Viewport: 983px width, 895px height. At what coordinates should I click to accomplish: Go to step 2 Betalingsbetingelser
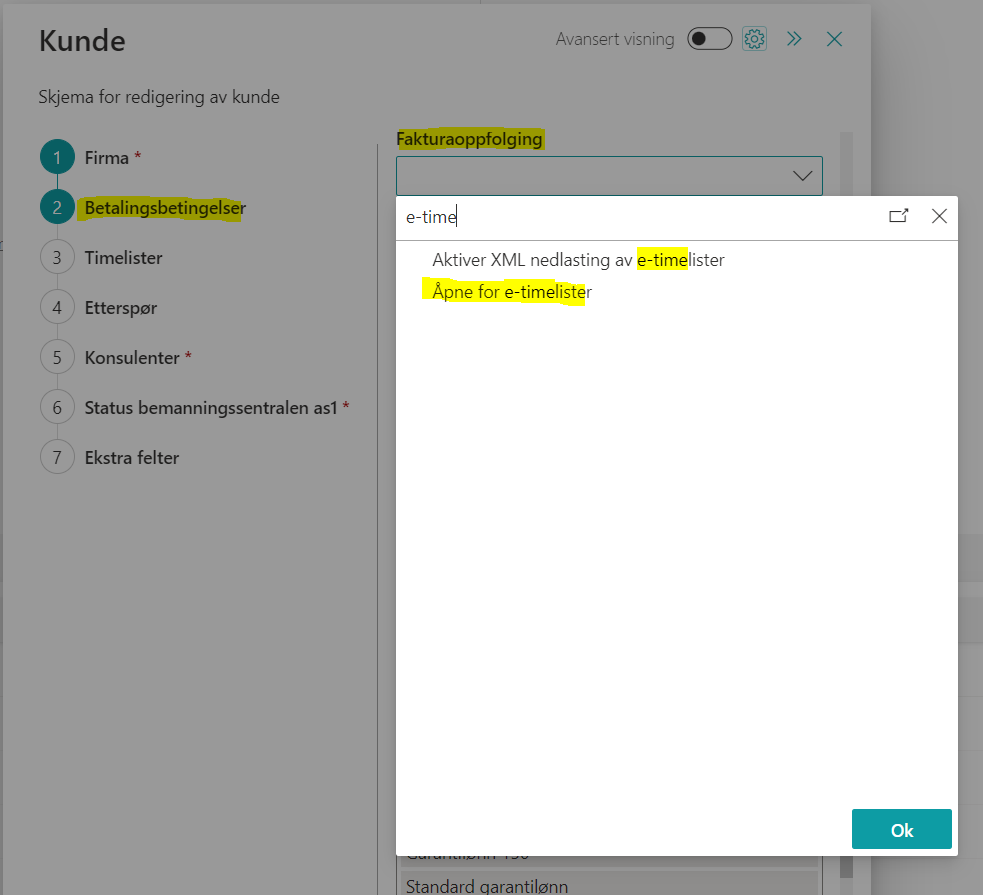[x=143, y=207]
